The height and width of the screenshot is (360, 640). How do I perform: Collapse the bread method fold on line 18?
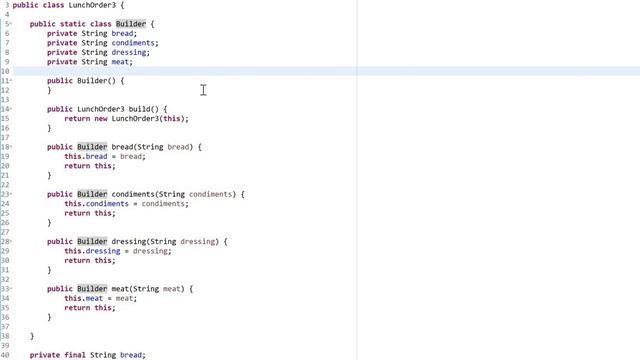coord(11,147)
